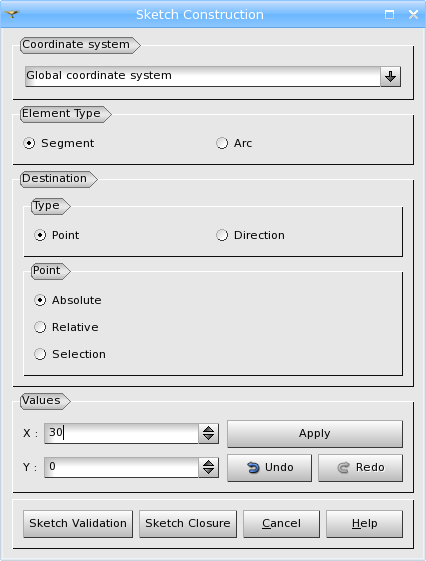The image size is (426, 561).
Task: Select the Segment element type
Action: (59, 143)
